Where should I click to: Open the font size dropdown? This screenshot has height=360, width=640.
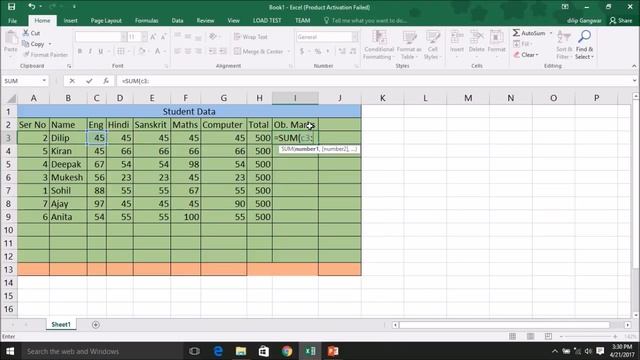point(144,37)
